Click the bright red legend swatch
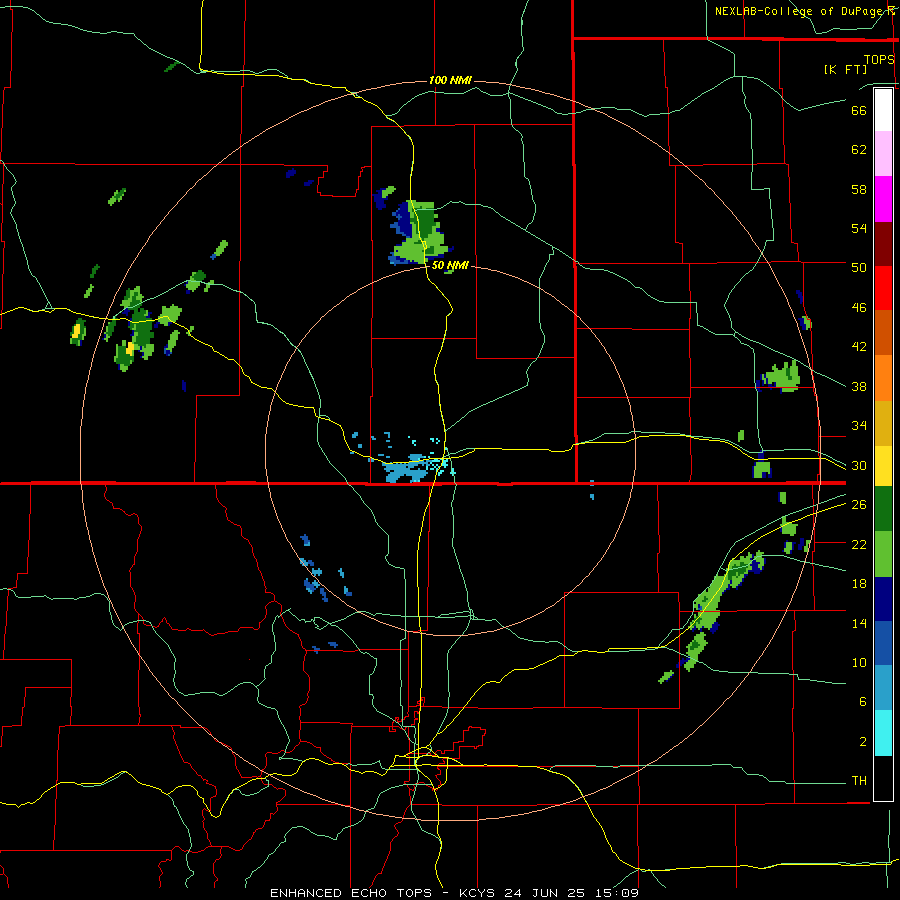The width and height of the screenshot is (900, 900). (883, 288)
